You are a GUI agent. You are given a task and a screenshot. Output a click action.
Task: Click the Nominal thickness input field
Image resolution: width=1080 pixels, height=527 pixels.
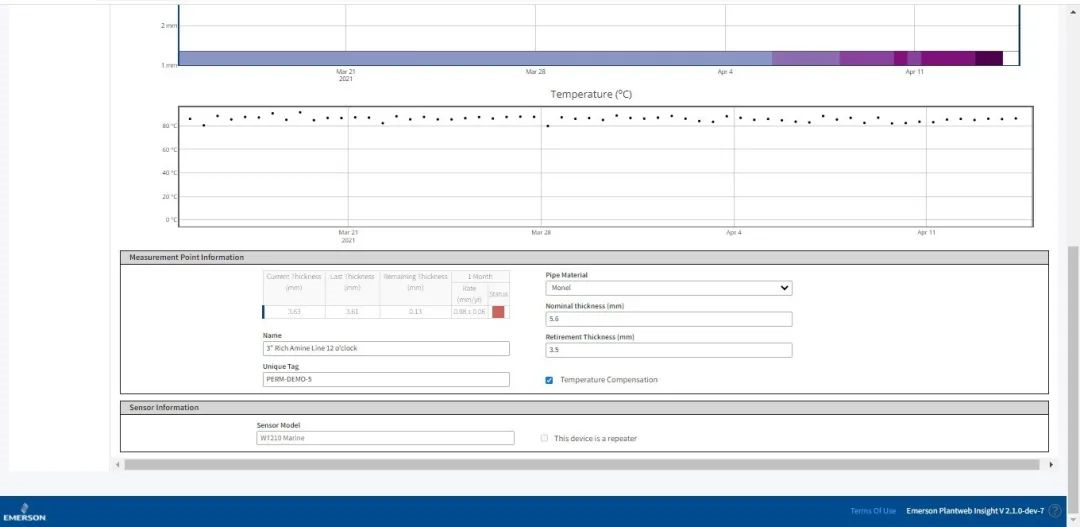click(668, 319)
